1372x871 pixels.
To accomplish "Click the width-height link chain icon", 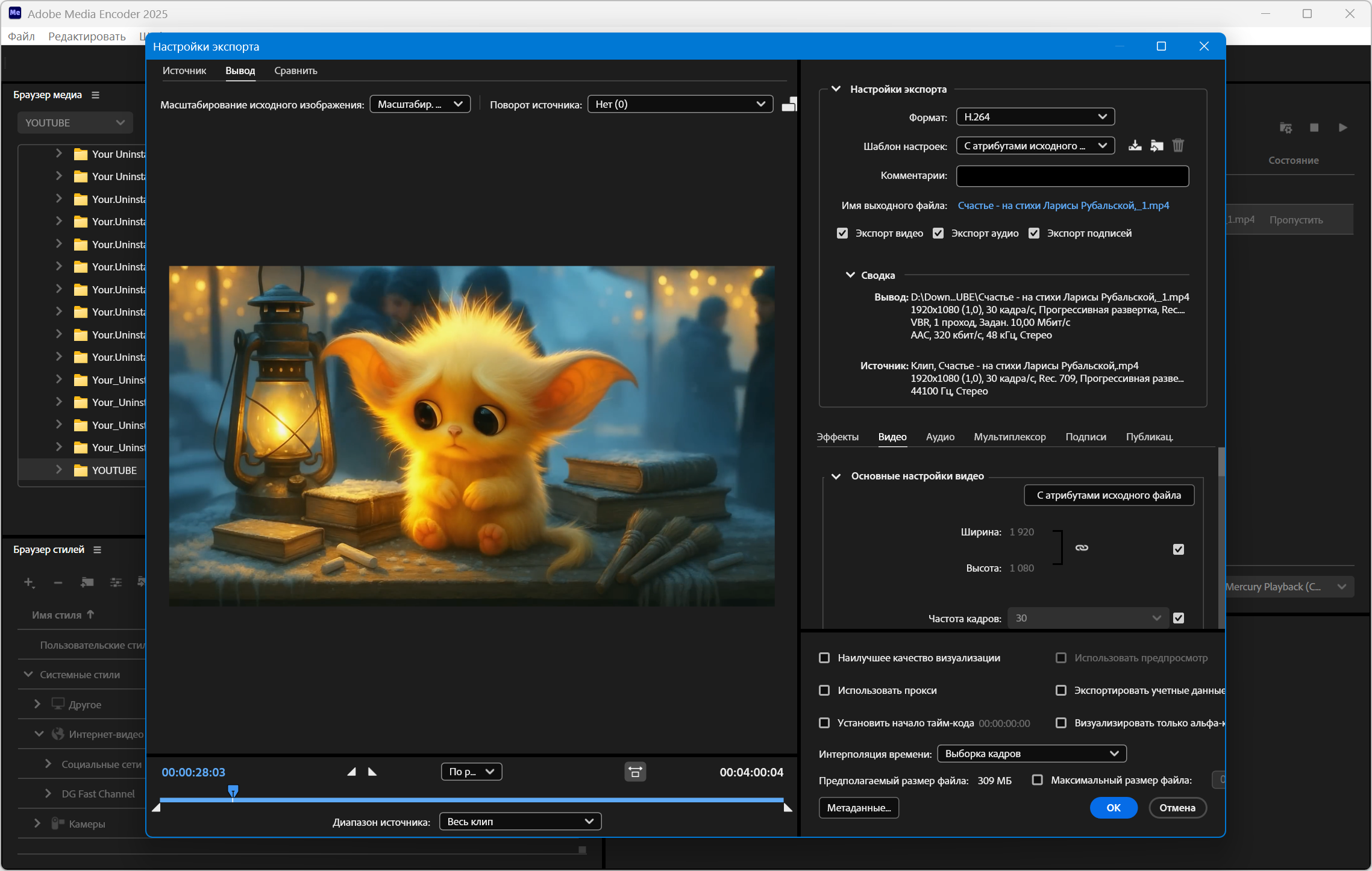I will click(x=1082, y=548).
